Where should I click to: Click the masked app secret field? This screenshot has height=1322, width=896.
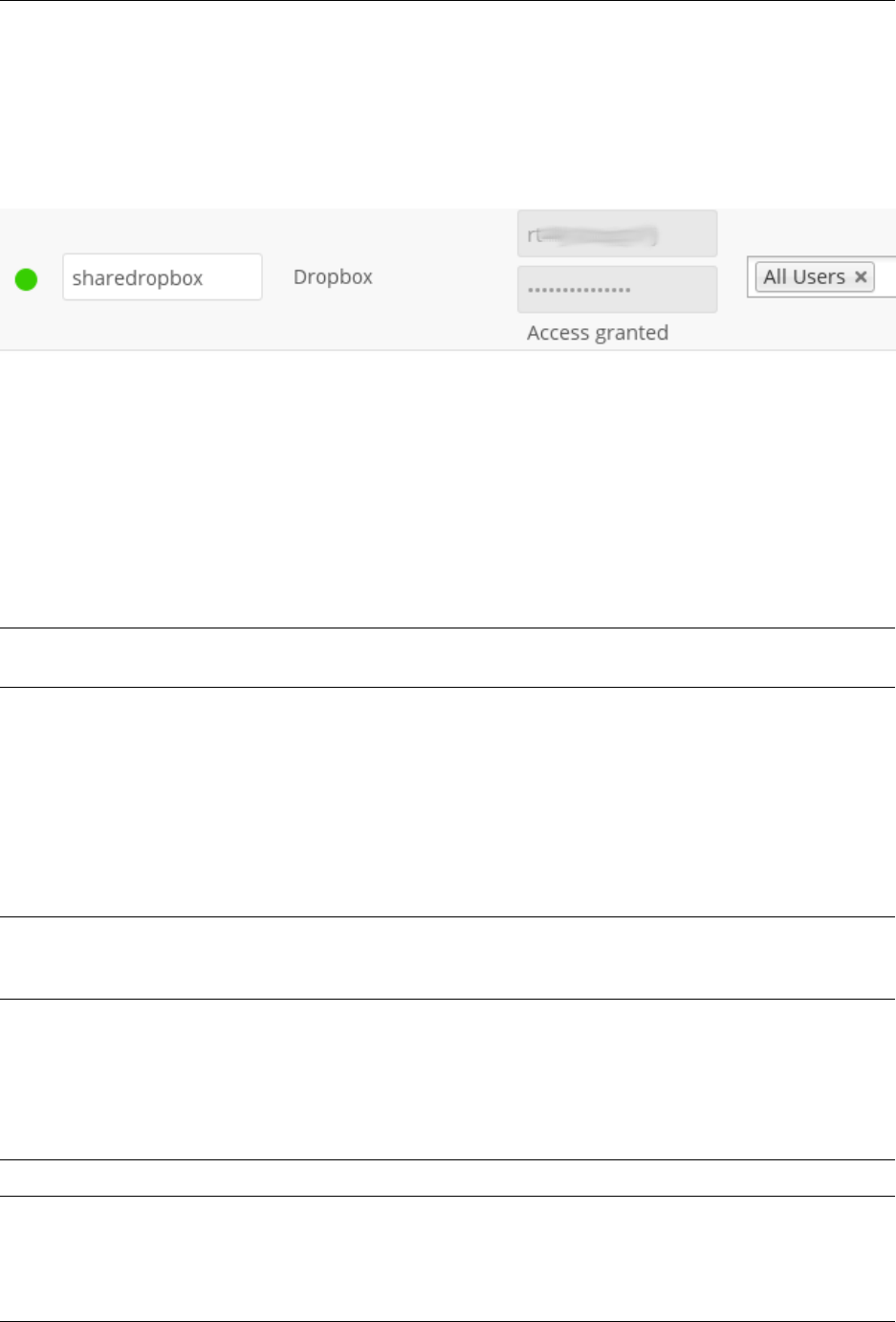(617, 289)
